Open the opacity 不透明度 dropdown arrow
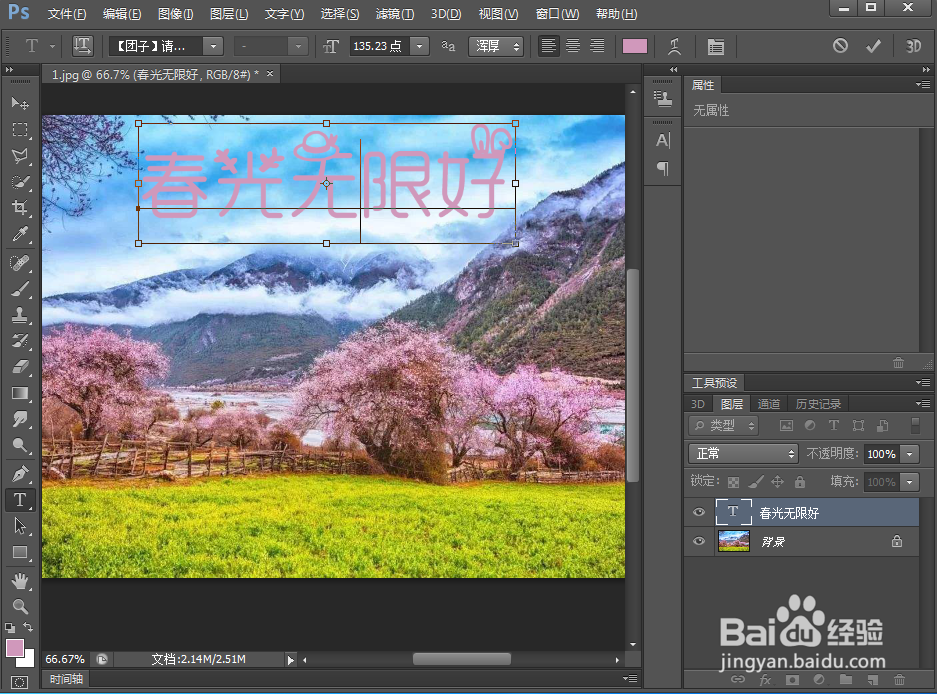This screenshot has height=694, width=937. 910,454
